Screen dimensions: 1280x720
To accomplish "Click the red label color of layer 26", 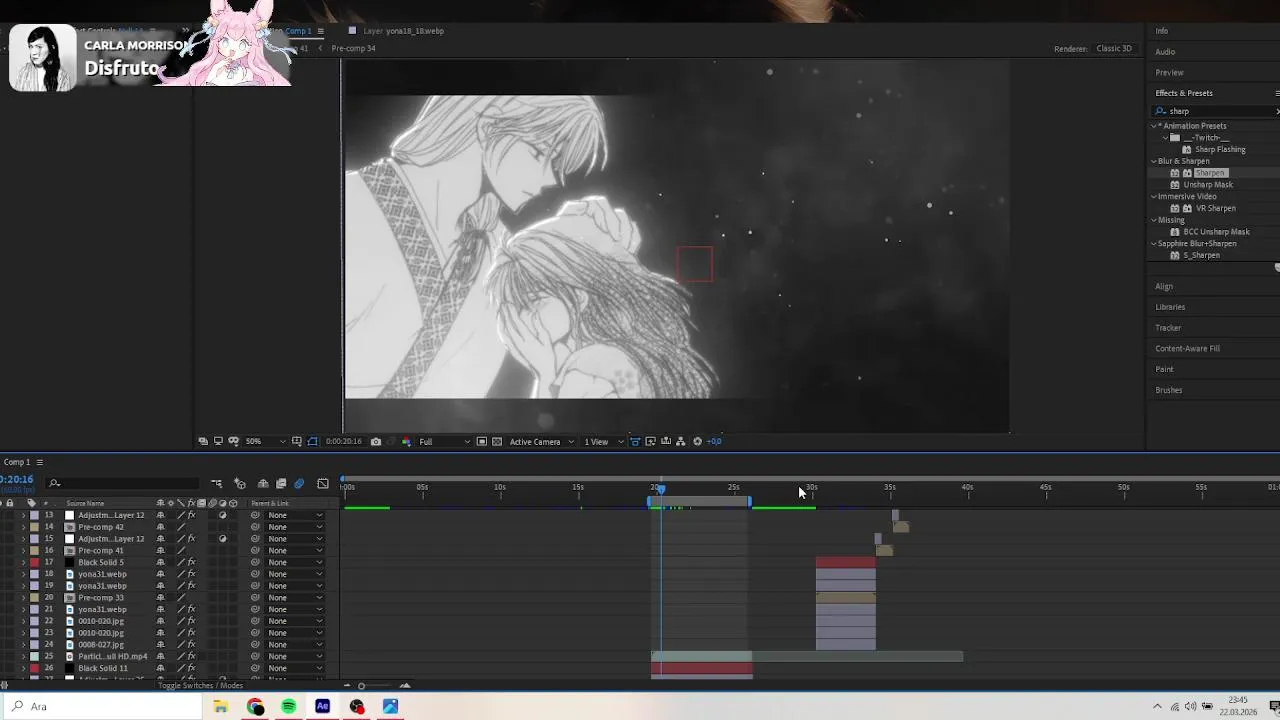I will [x=35, y=668].
